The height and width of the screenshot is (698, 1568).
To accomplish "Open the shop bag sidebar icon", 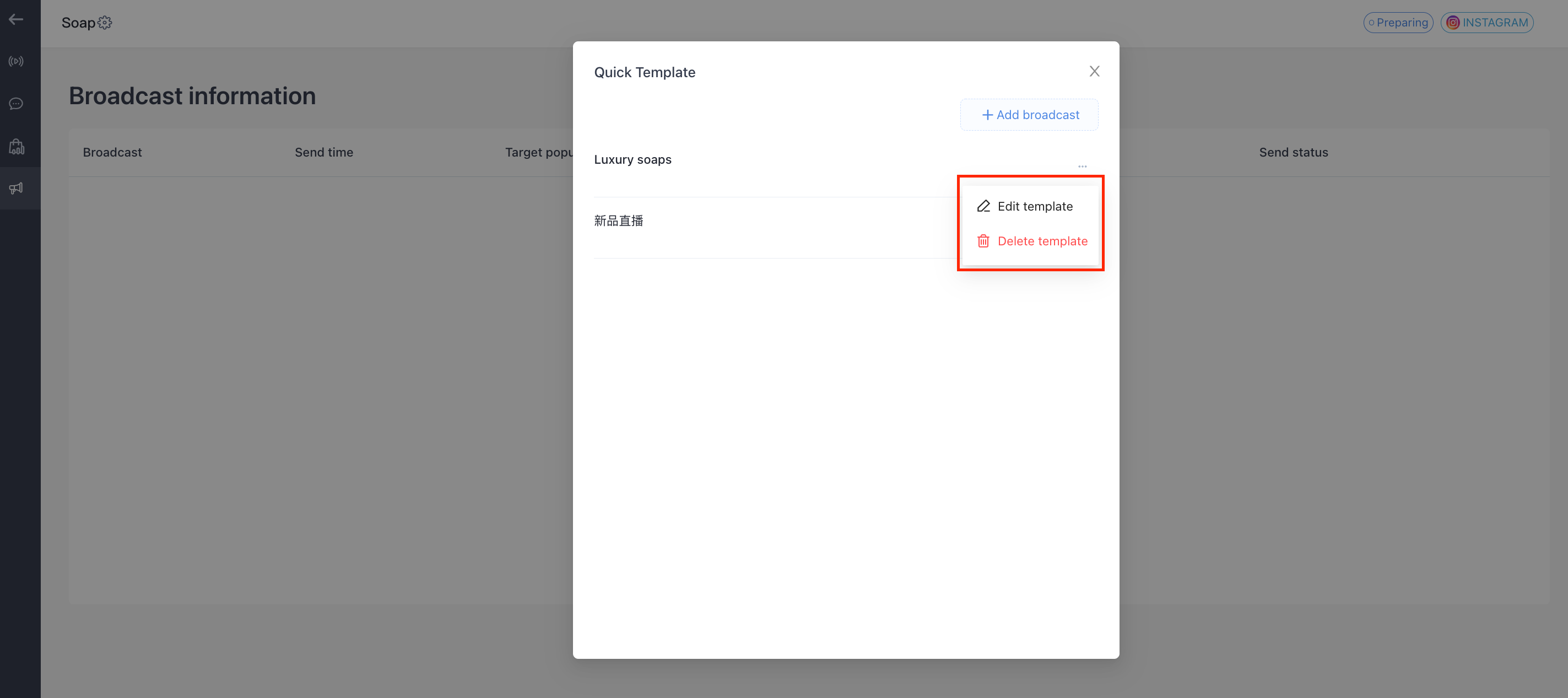I will pos(17,146).
